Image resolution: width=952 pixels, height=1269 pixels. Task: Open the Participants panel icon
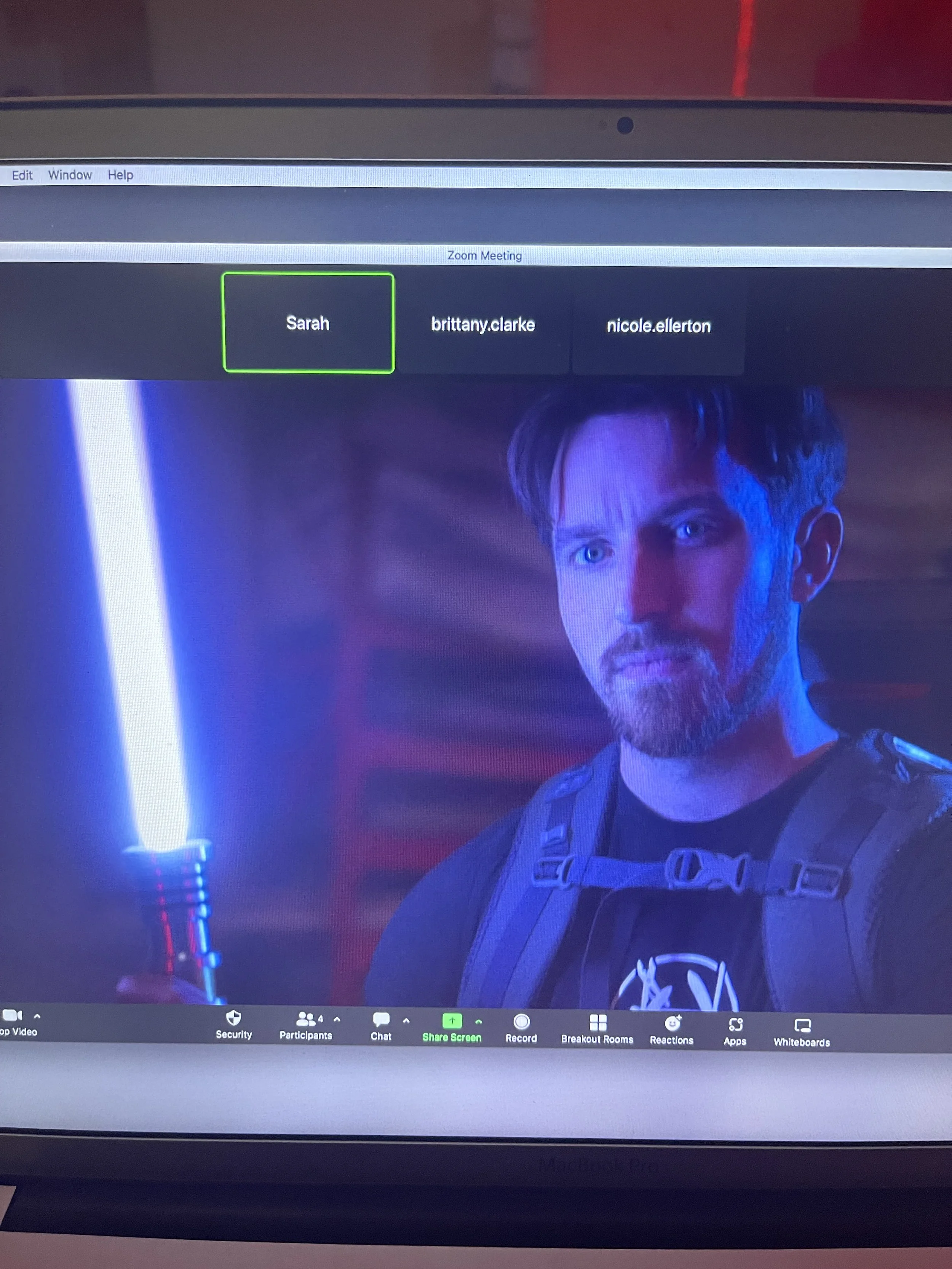[x=306, y=1019]
